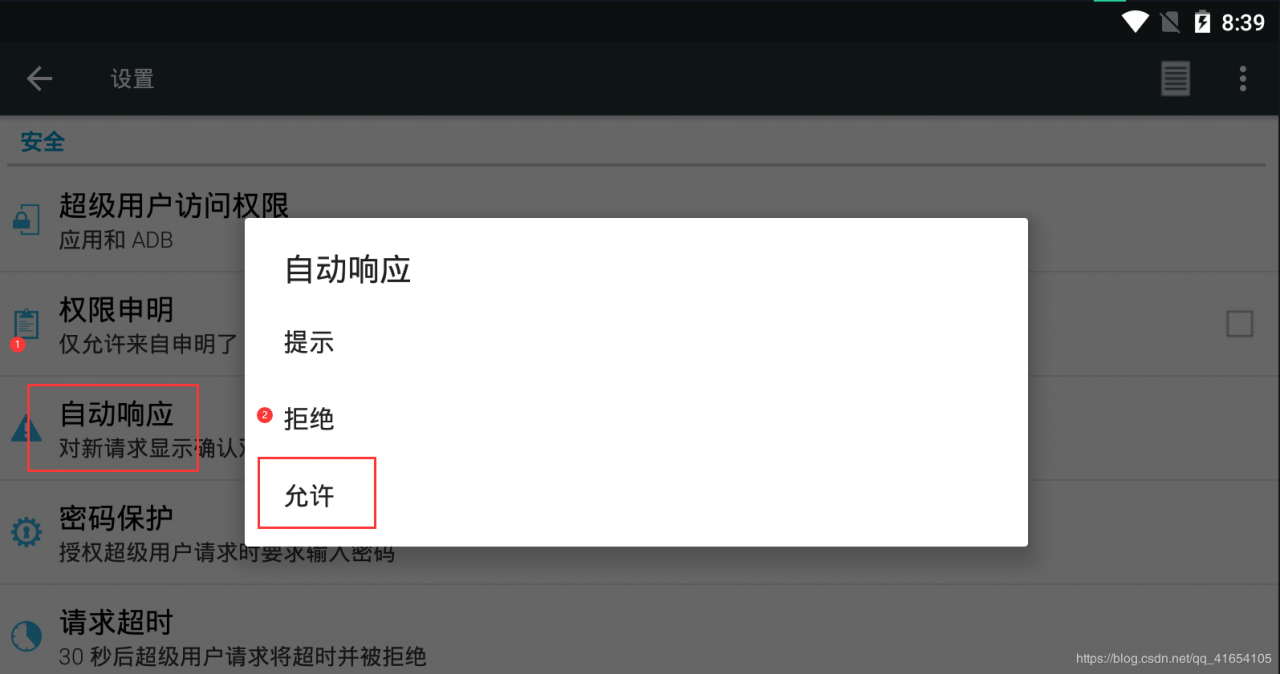Open 密码保护 setting entry
The image size is (1280, 674).
[x=640, y=532]
